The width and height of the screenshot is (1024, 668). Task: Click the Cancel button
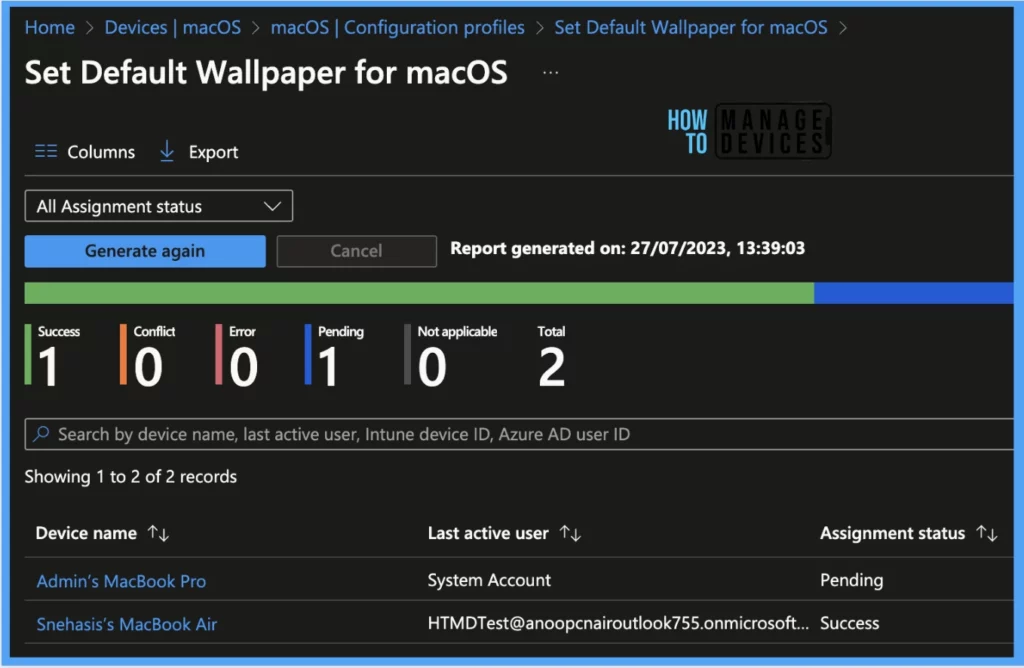coord(357,251)
